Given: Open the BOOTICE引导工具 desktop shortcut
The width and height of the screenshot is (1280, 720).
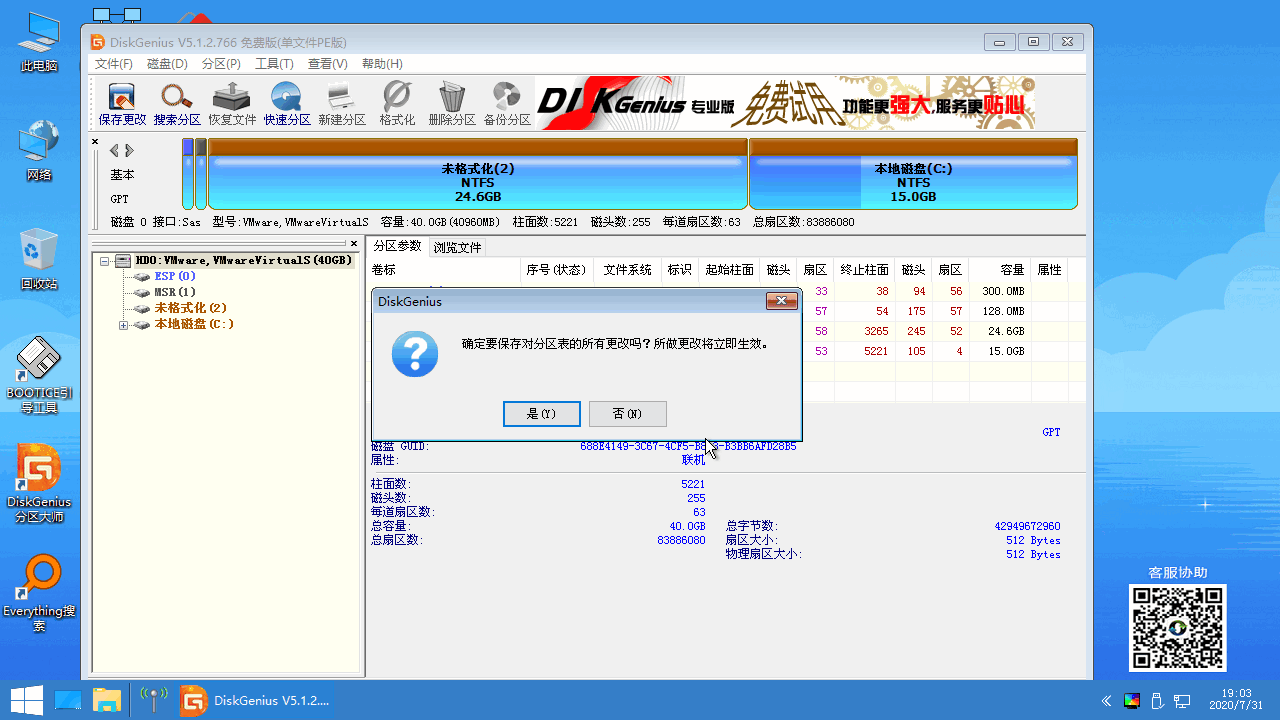Looking at the screenshot, I should coord(39,376).
